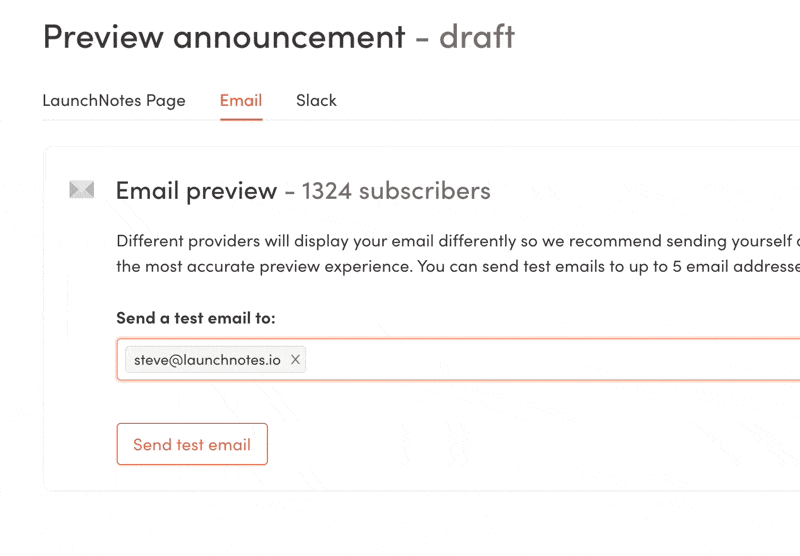Click the 'Preview announcement' page title
Screen dimensions: 800x556
223,37
